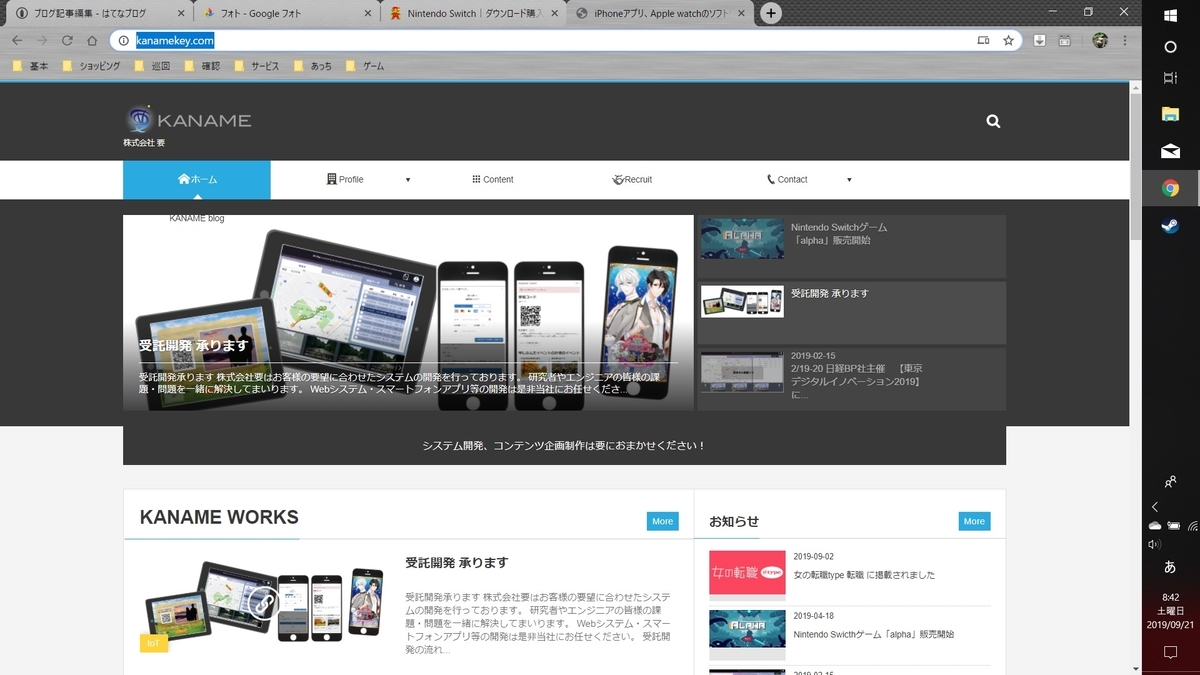Open the Chrome three-dot menu
This screenshot has width=1200, height=675.
point(1127,40)
